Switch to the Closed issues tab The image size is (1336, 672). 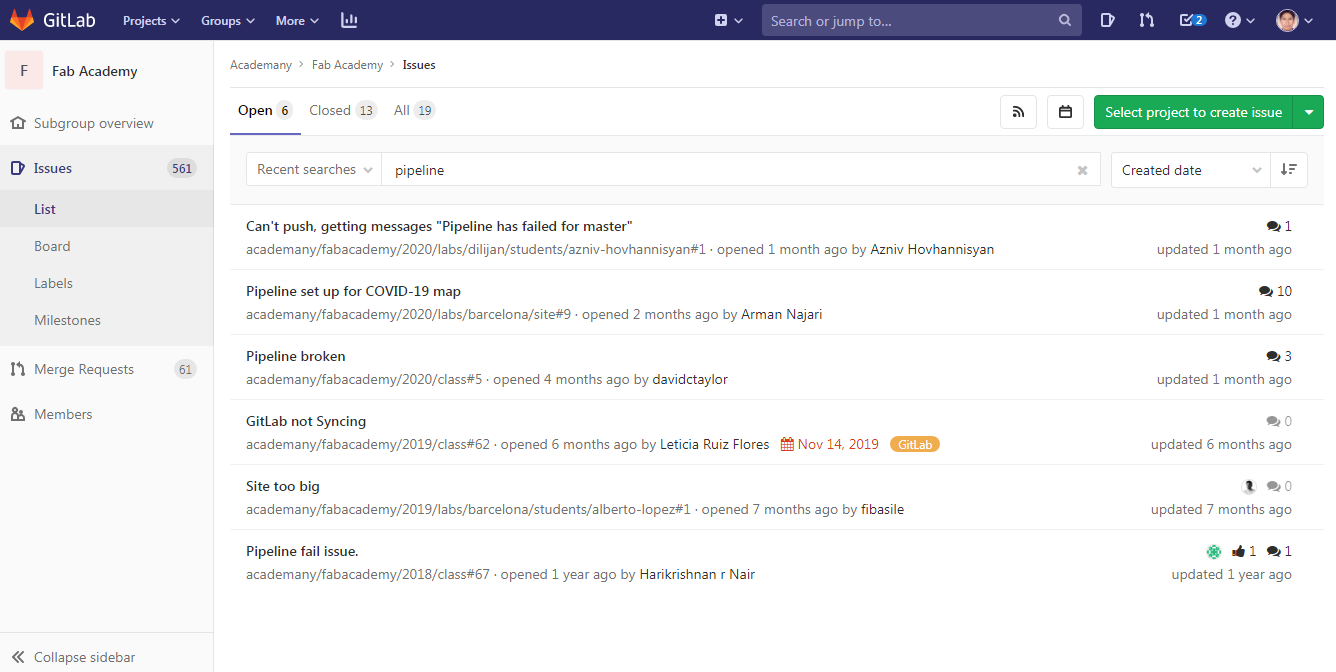tap(342, 110)
